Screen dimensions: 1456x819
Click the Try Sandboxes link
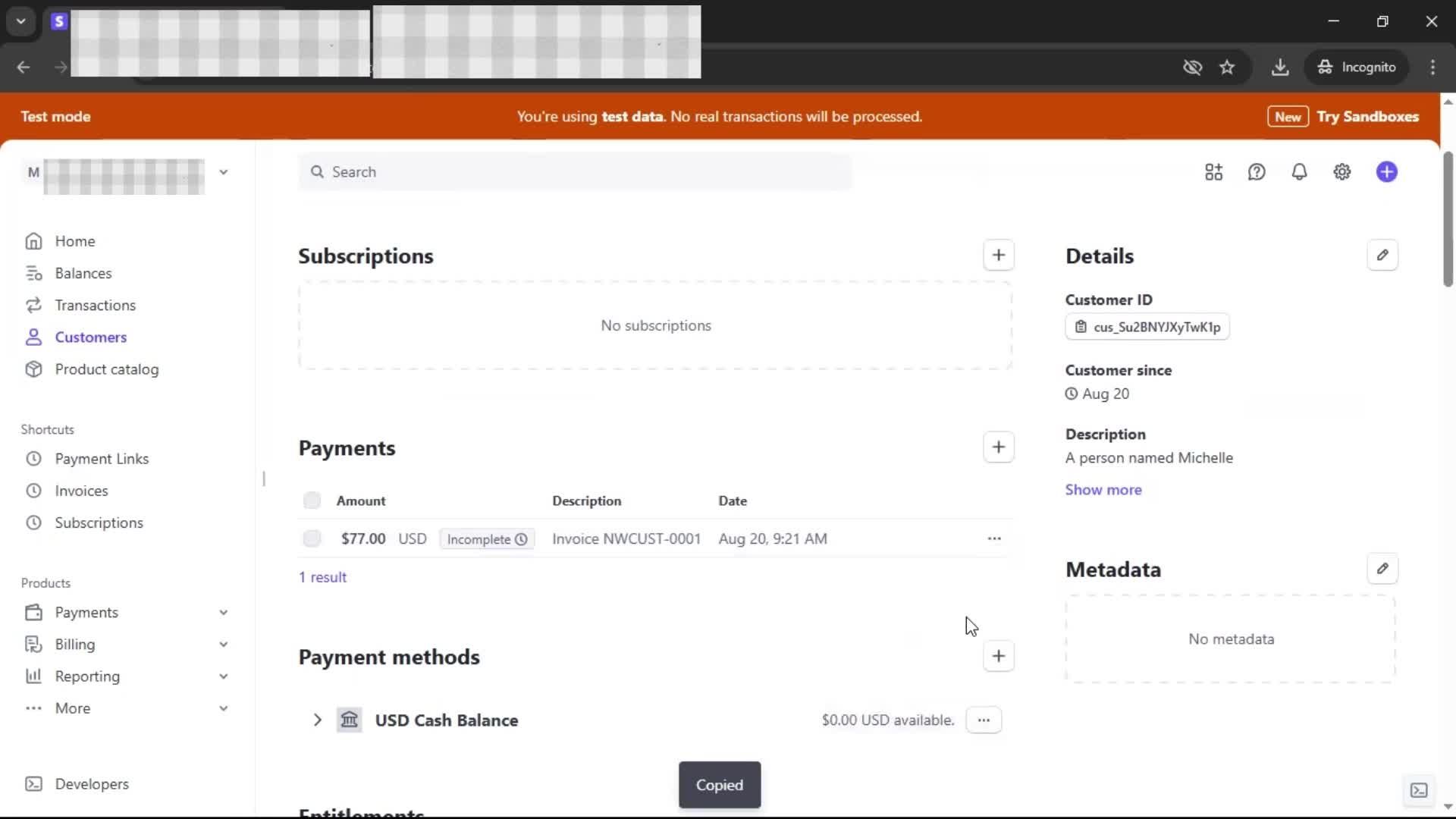pyautogui.click(x=1367, y=117)
